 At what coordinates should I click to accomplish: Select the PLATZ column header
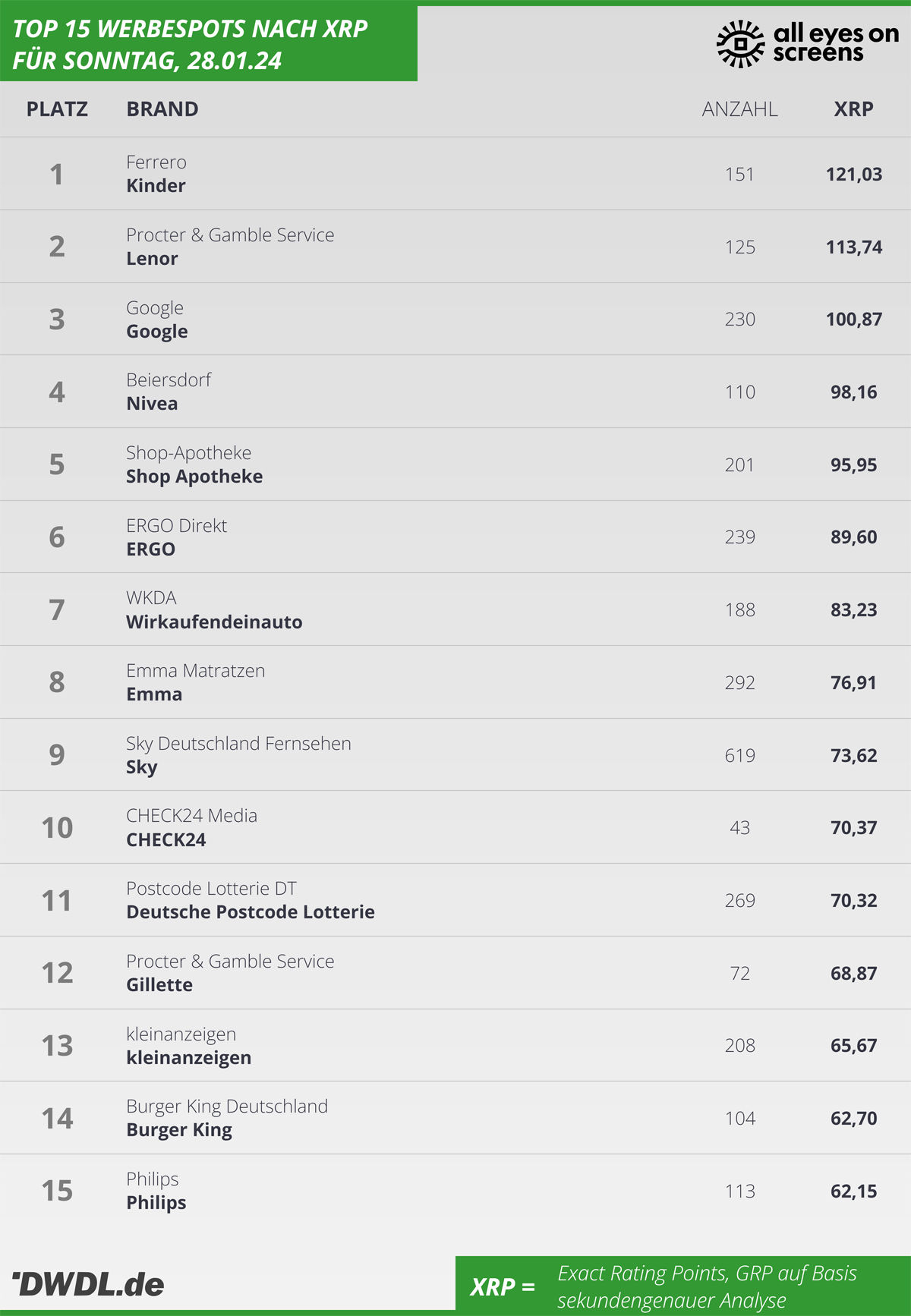click(57, 109)
